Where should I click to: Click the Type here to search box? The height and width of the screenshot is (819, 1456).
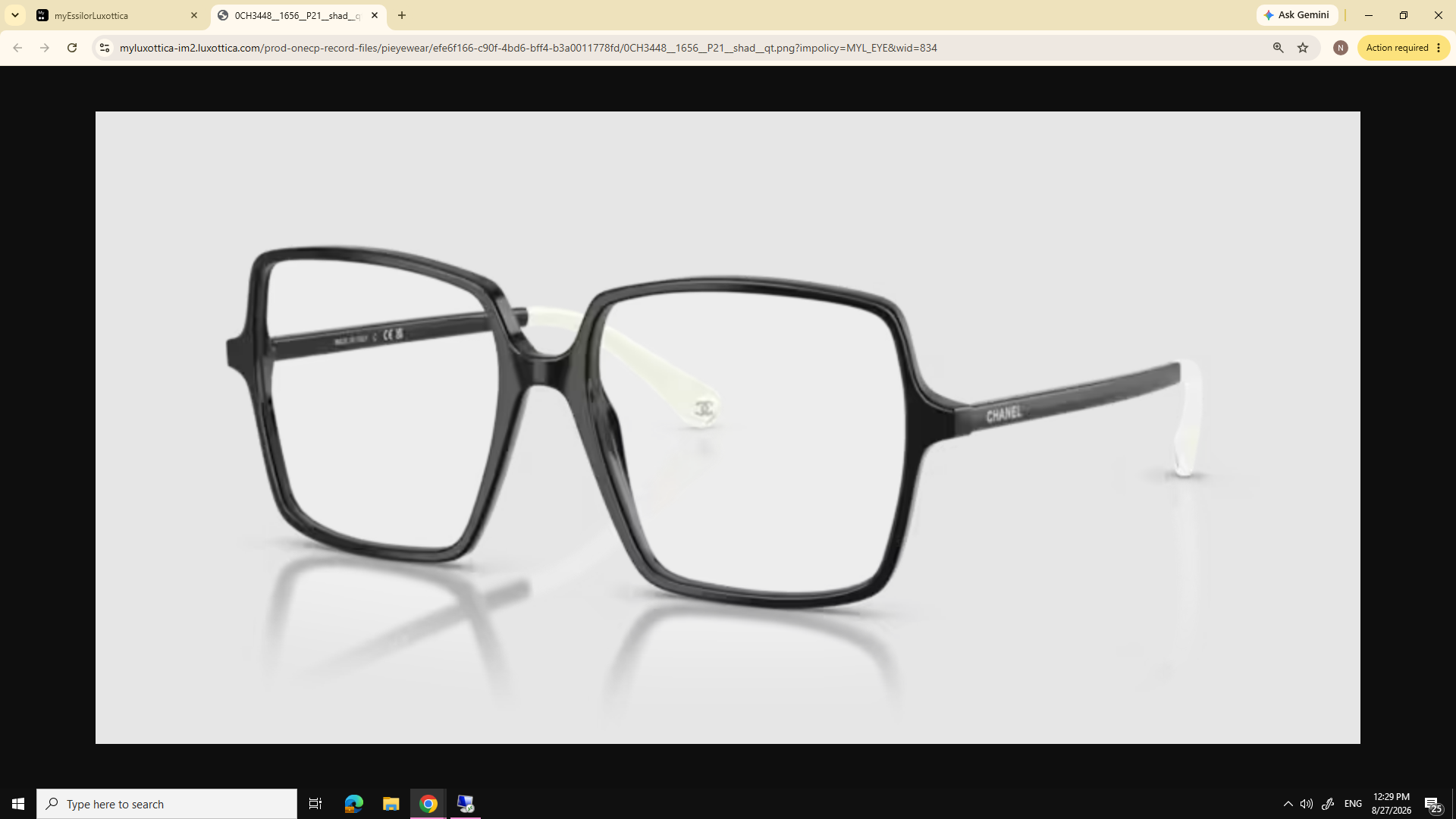[167, 804]
